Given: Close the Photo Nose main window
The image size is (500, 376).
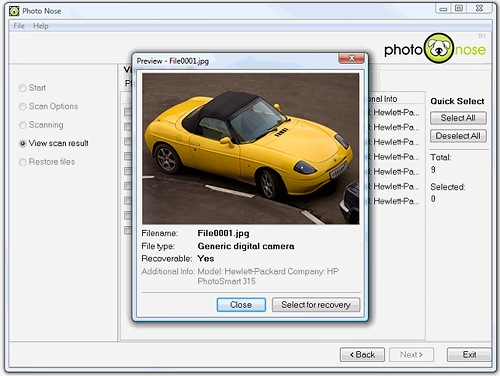Looking at the screenshot, I should click(480, 8).
